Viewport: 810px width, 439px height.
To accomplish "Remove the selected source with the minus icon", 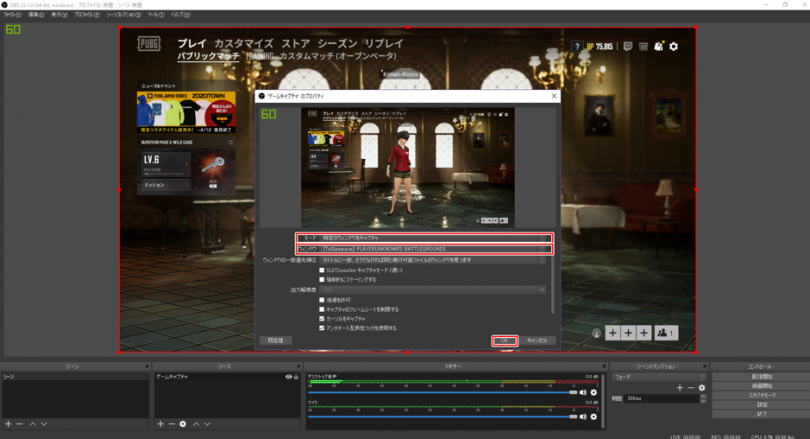I will click(172, 424).
